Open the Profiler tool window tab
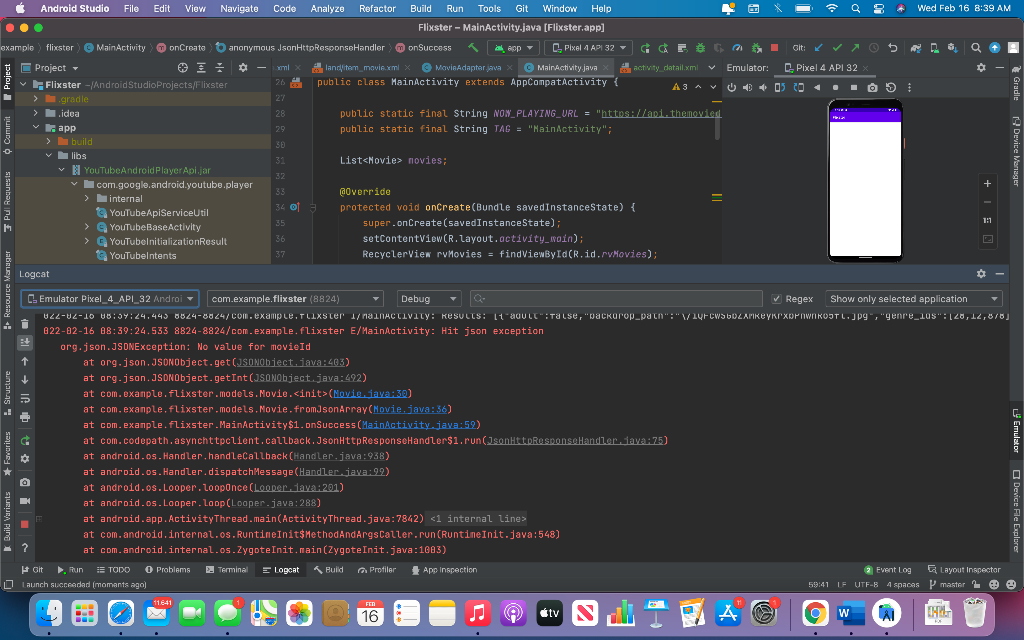Image resolution: width=1024 pixels, height=640 pixels. 377,570
